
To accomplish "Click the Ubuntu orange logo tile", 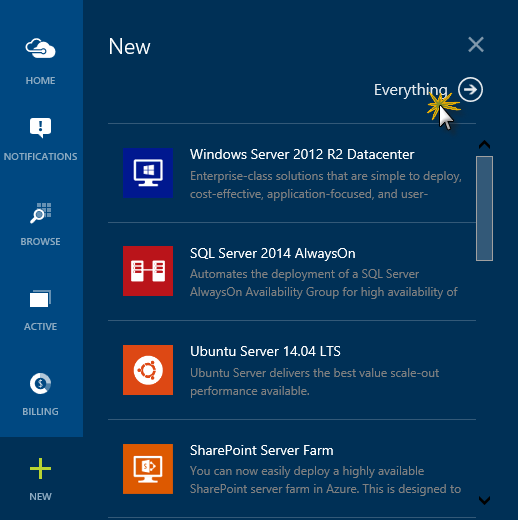I will pos(148,370).
